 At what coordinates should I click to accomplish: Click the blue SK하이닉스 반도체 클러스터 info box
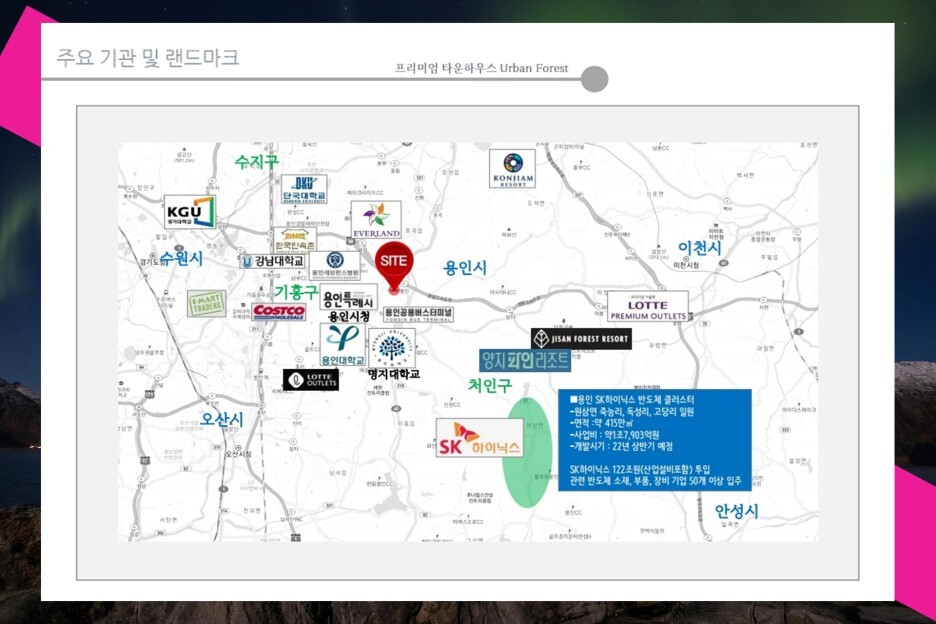click(x=655, y=440)
